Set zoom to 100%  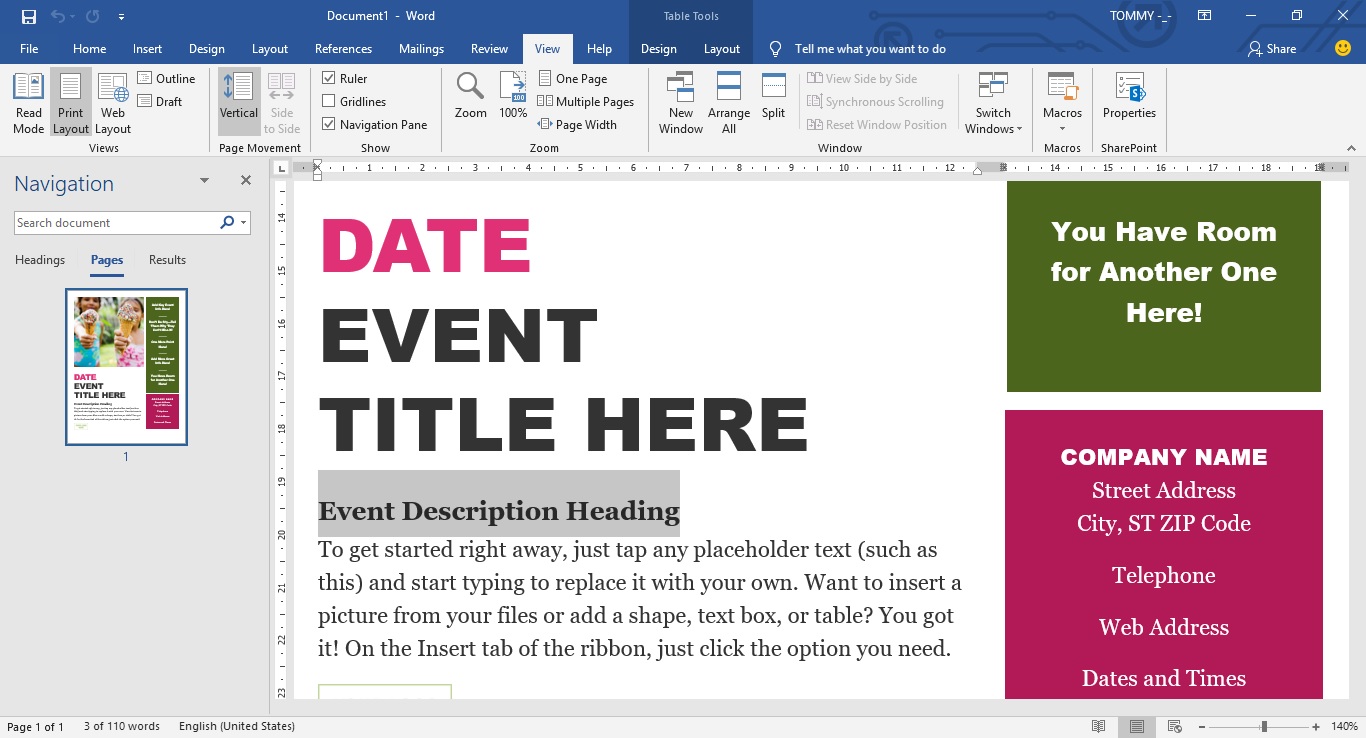[x=512, y=95]
